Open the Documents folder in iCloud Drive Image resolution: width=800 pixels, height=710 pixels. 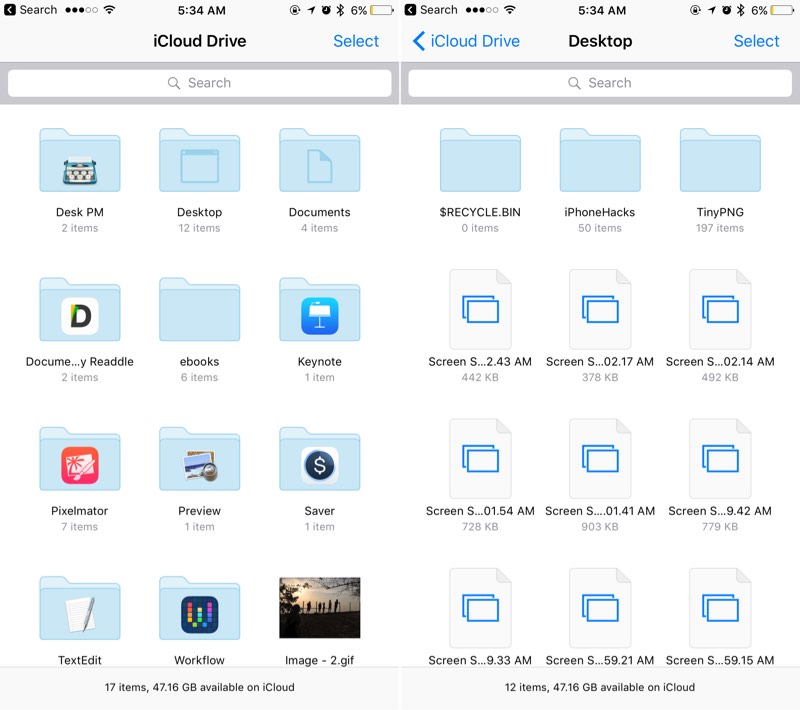[x=319, y=162]
